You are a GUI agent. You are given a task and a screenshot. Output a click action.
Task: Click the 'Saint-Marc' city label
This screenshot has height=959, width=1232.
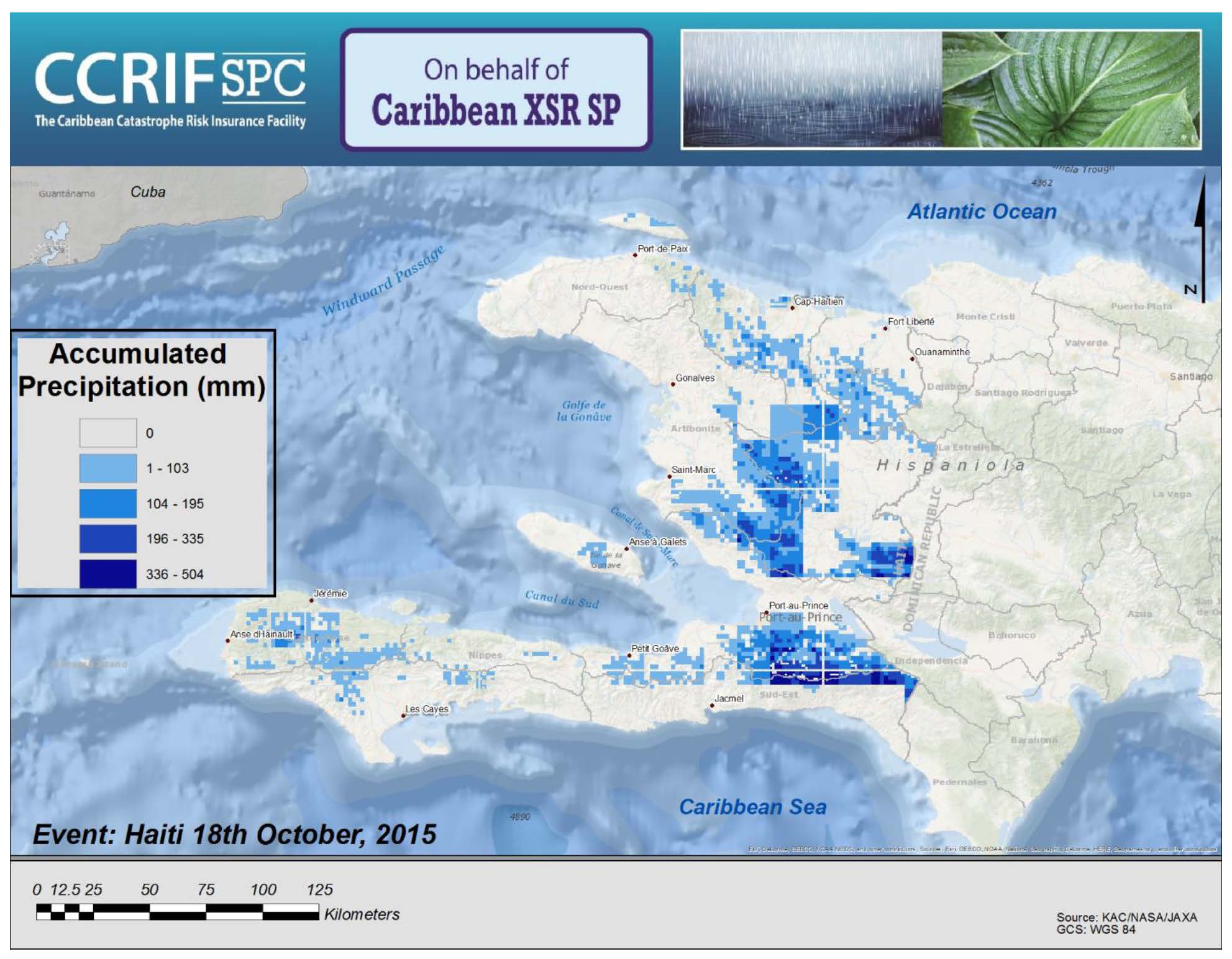tap(693, 470)
